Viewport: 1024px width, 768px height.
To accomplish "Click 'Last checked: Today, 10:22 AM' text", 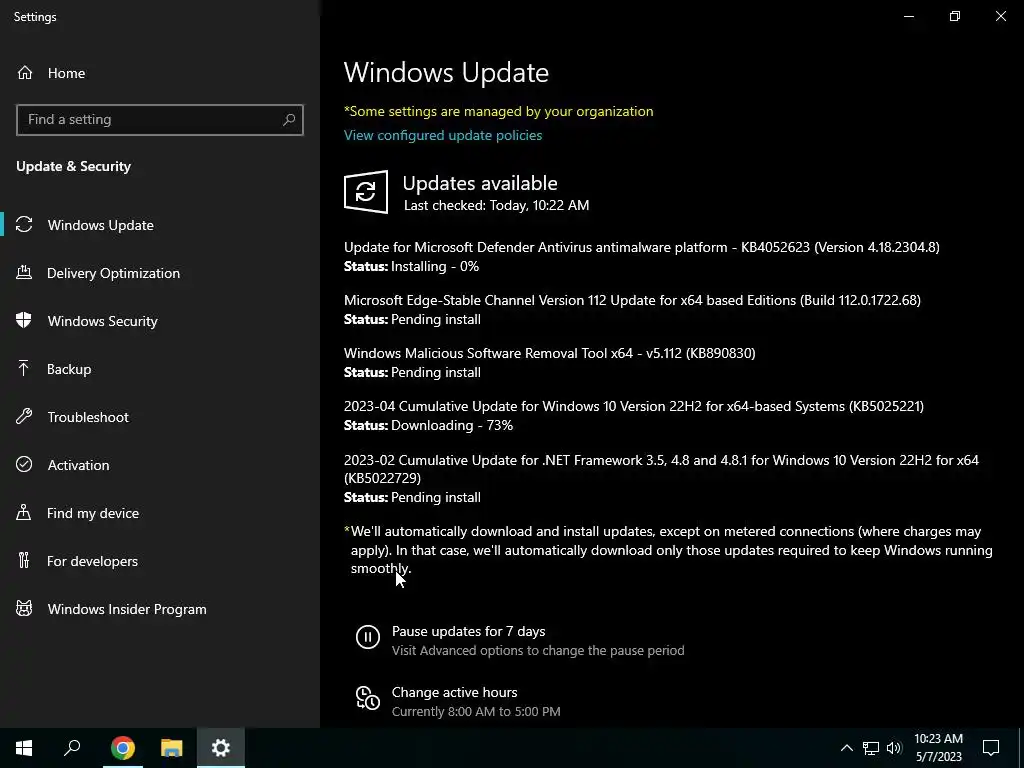I will [x=496, y=205].
